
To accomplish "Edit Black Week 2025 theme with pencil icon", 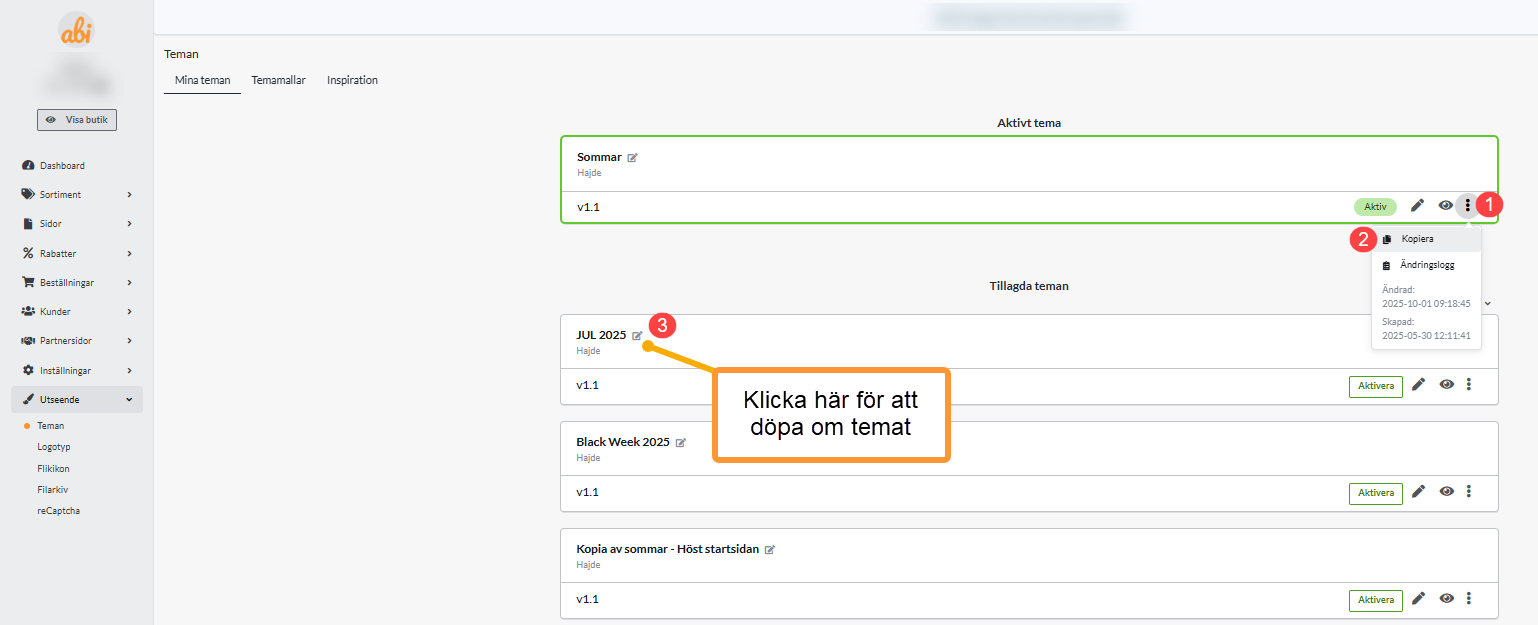I will (x=1417, y=492).
